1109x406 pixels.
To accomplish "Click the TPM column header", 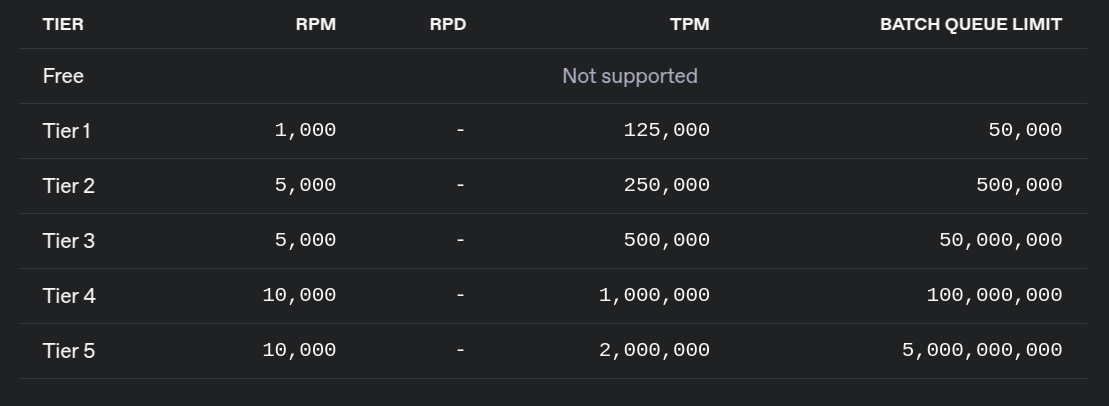I will pos(690,24).
